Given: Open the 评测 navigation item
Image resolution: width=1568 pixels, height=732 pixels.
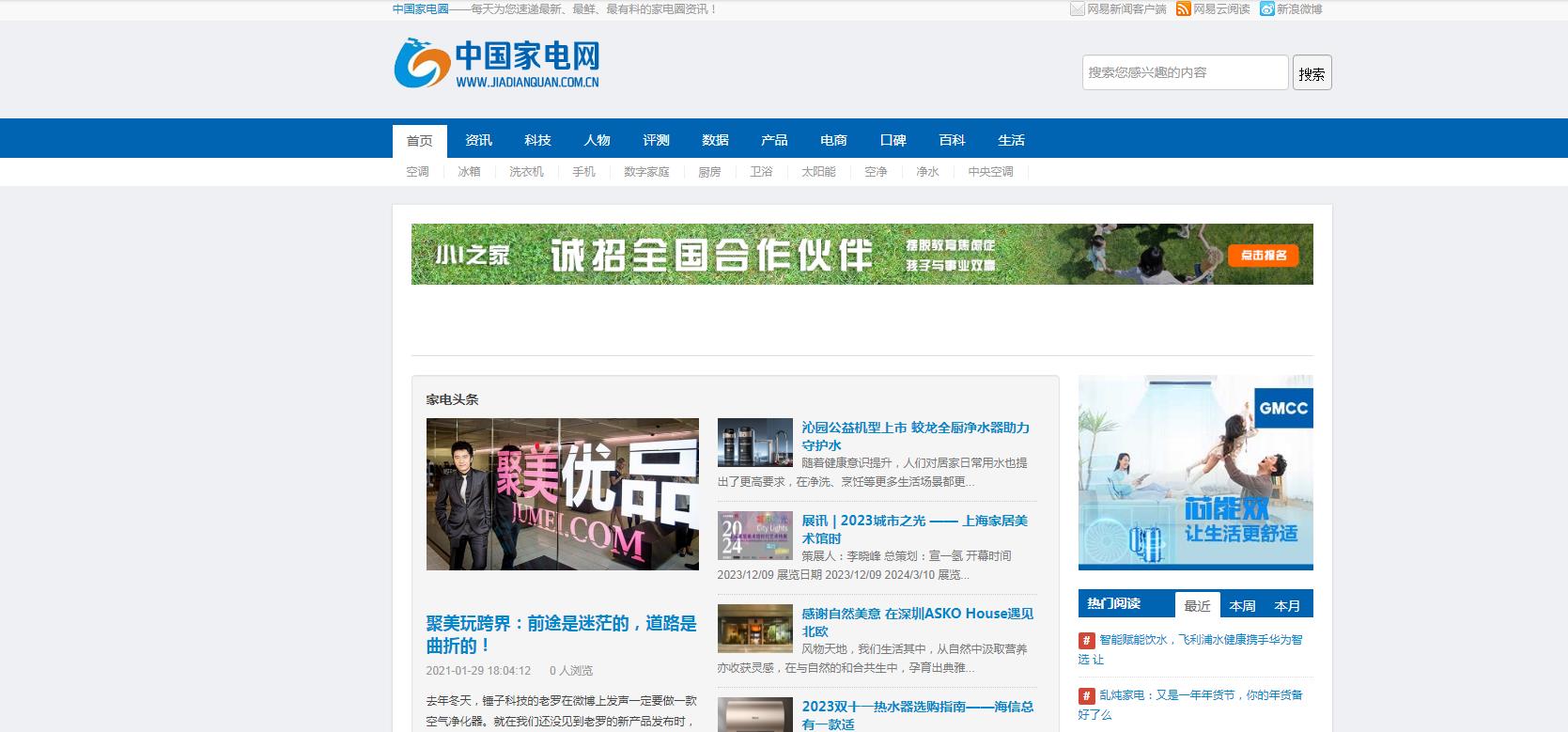Looking at the screenshot, I should click(656, 141).
